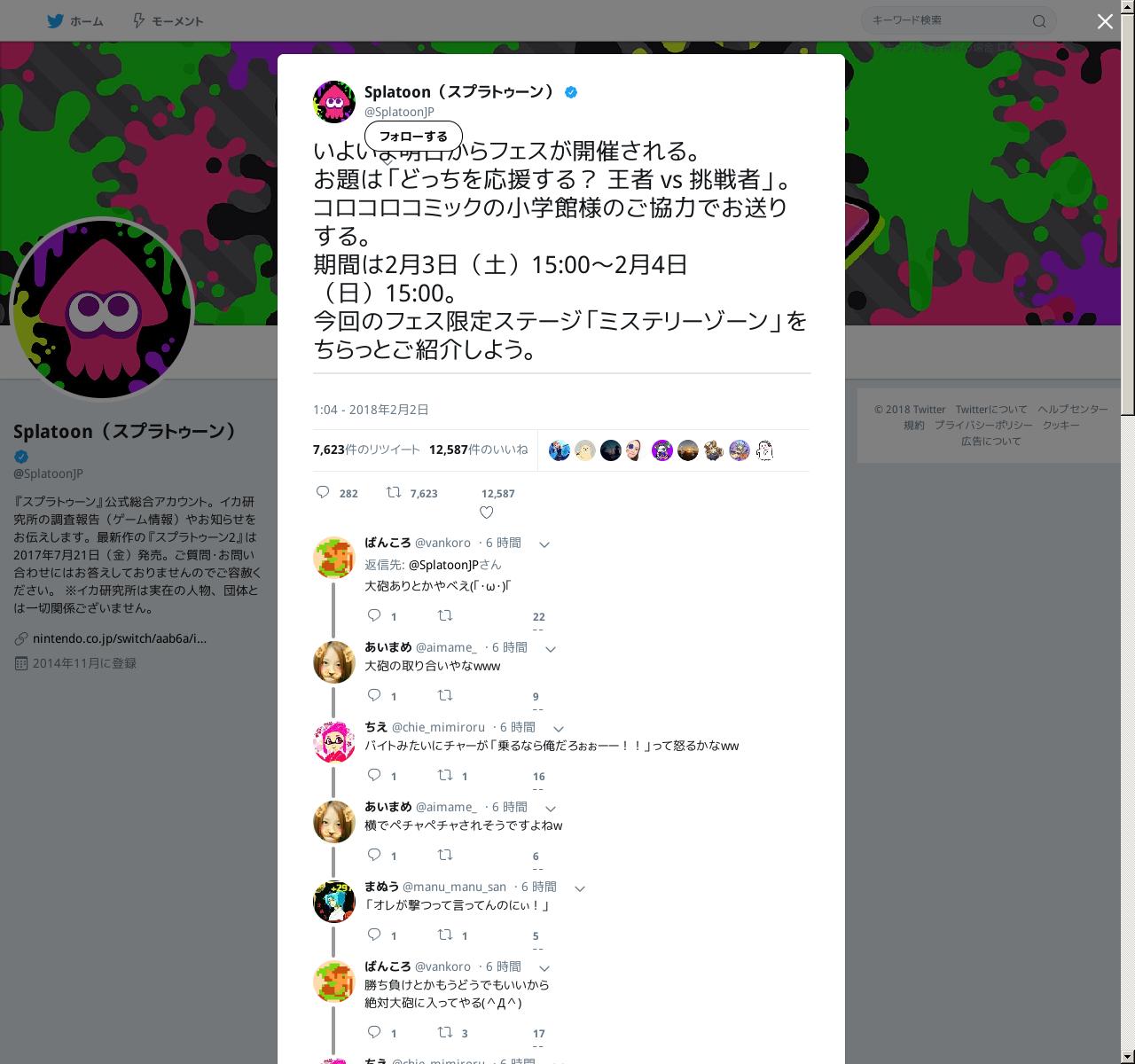The image size is (1135, 1064).
Task: Expand options chevron on ばんころ's first reply
Action: tap(544, 544)
